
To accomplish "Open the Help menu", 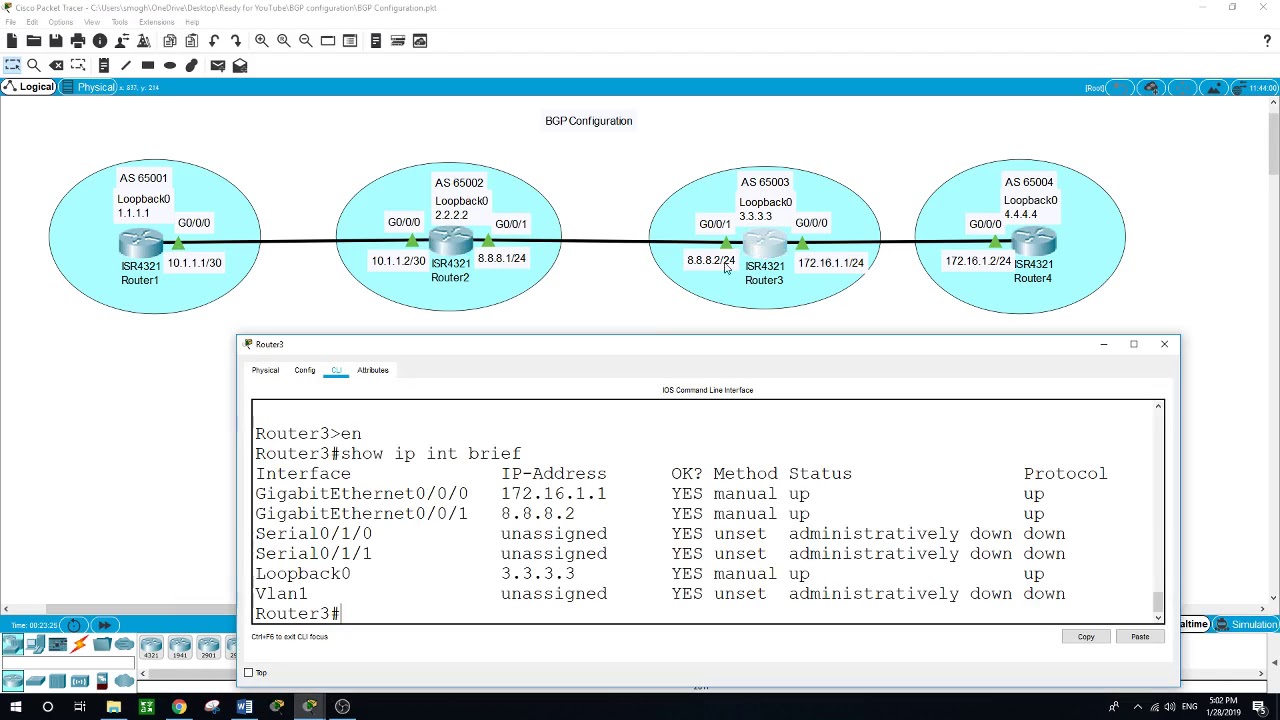I will 192,22.
